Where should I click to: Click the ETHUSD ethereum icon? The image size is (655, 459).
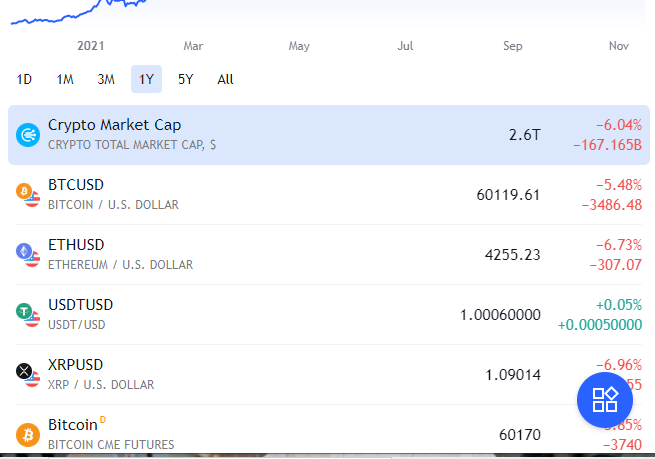pyautogui.click(x=28, y=255)
